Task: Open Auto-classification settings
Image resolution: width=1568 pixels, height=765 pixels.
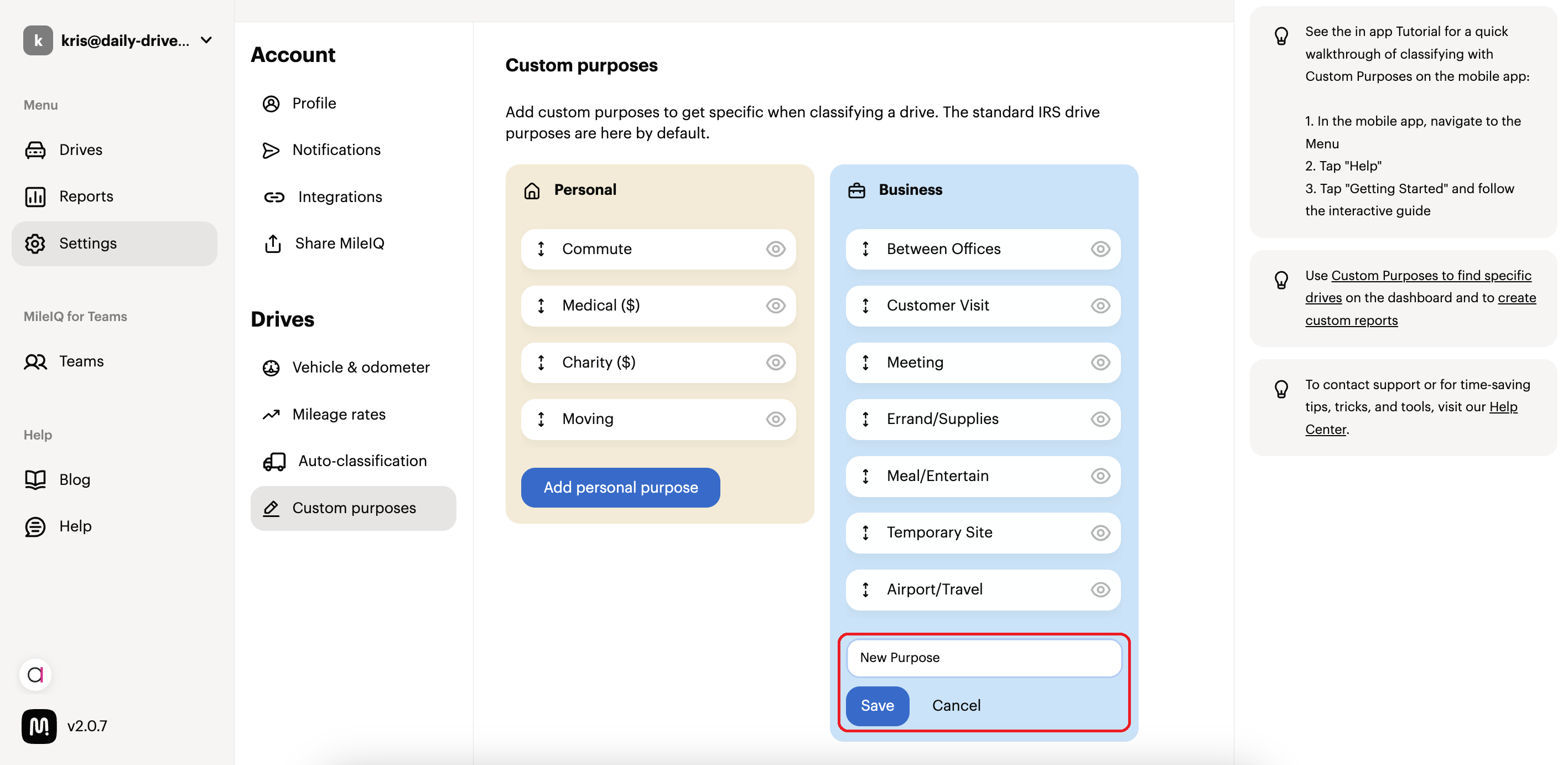Action: [x=353, y=462]
